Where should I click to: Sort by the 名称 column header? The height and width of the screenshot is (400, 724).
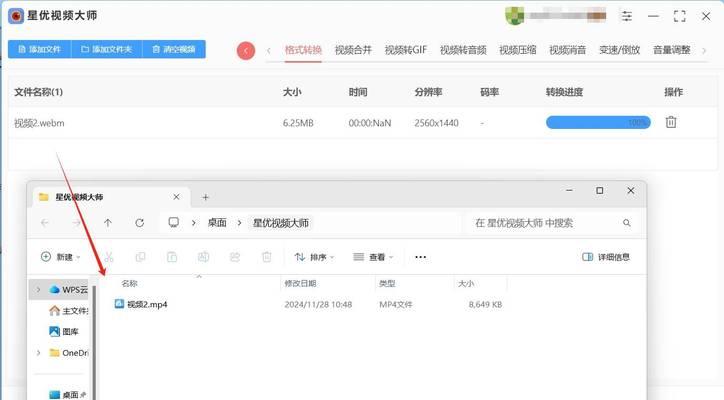click(x=130, y=284)
